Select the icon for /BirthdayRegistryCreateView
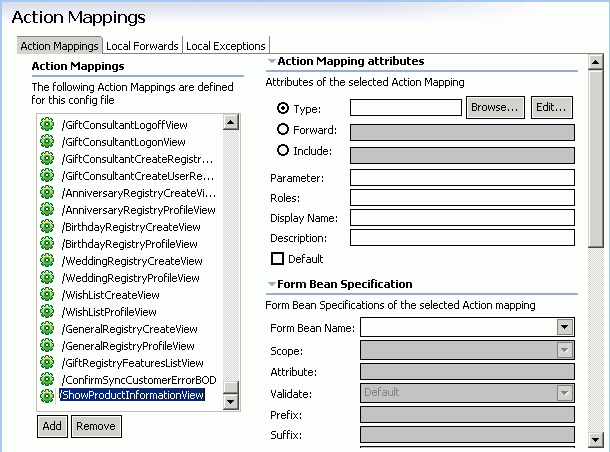 (x=46, y=227)
